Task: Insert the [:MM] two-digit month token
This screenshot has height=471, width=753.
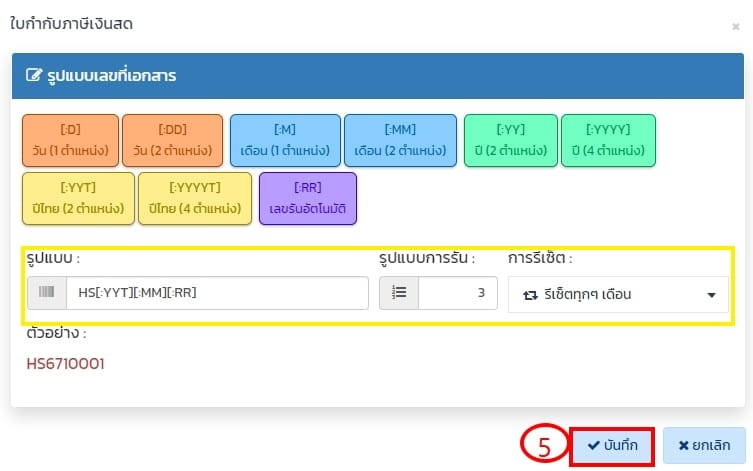Action: click(400, 140)
